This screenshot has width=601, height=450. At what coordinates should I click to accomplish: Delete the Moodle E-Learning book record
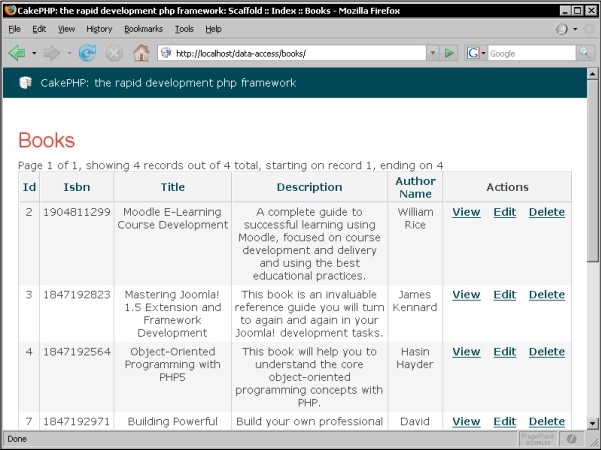547,212
